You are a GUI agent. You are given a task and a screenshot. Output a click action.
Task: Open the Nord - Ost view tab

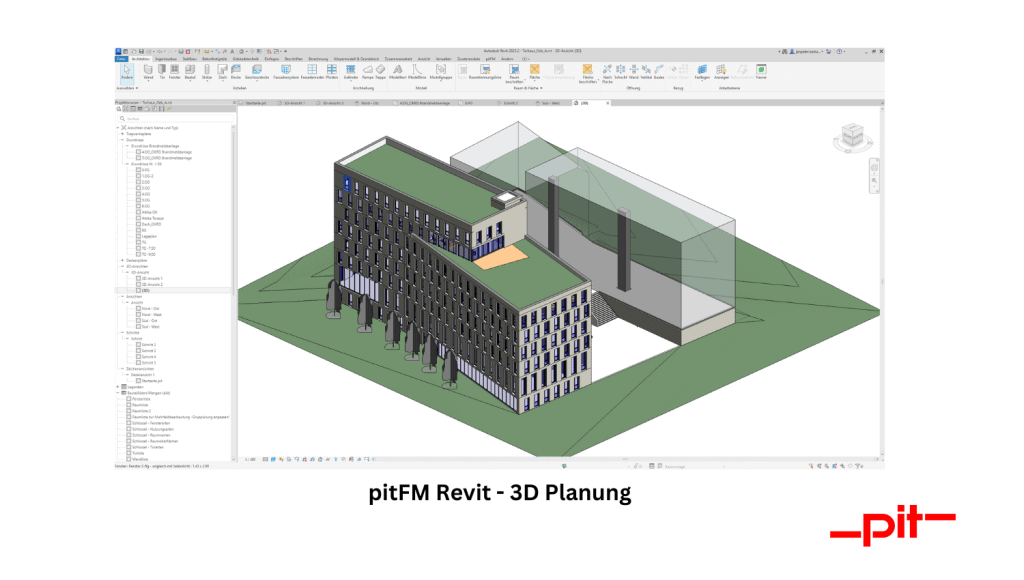click(x=367, y=103)
